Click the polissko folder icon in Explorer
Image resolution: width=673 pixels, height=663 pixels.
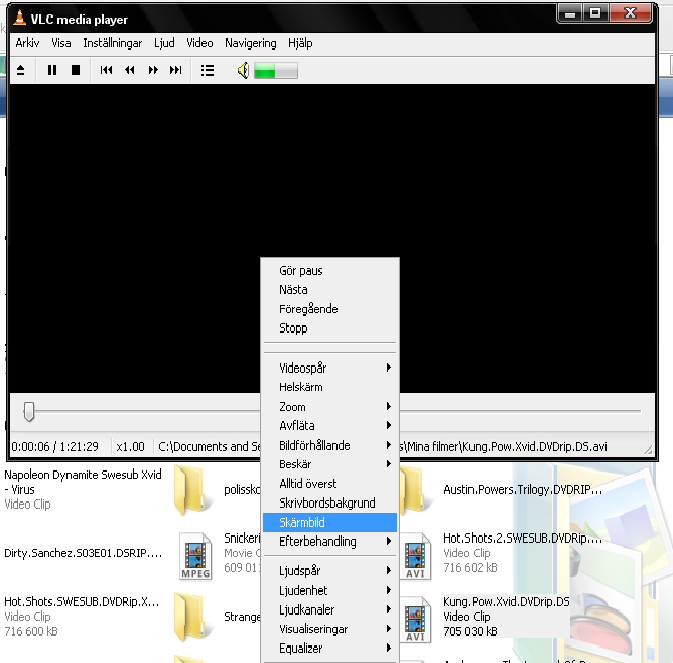[193, 489]
